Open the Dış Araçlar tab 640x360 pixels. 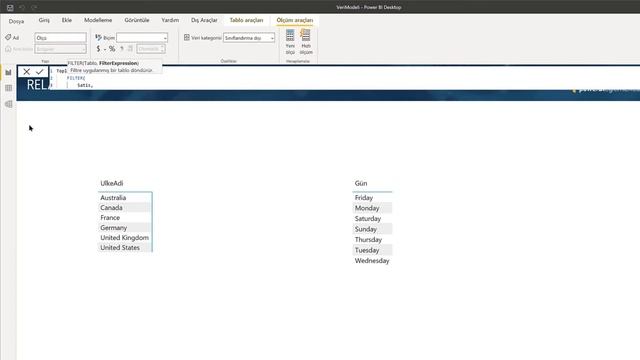click(204, 20)
